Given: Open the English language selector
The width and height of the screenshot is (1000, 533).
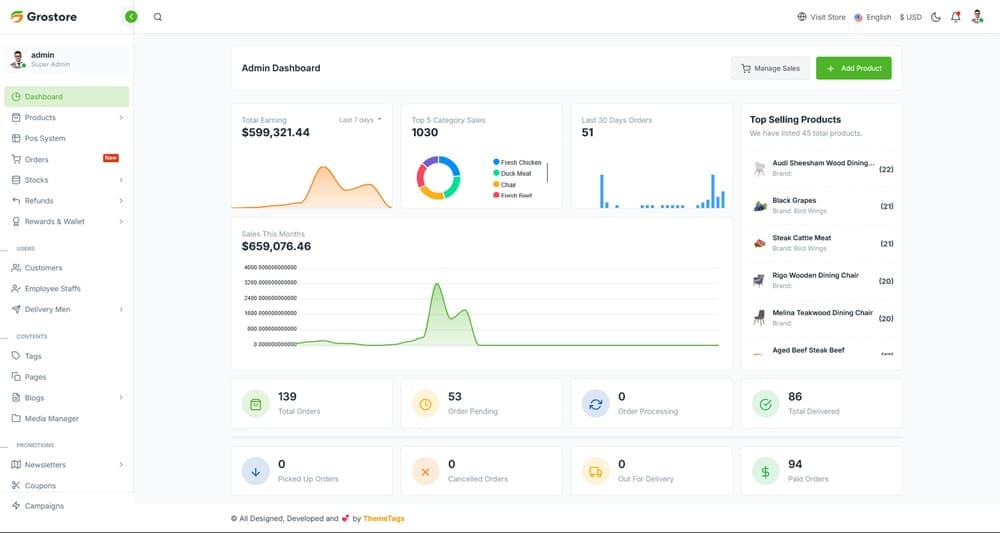Looking at the screenshot, I should tap(872, 17).
